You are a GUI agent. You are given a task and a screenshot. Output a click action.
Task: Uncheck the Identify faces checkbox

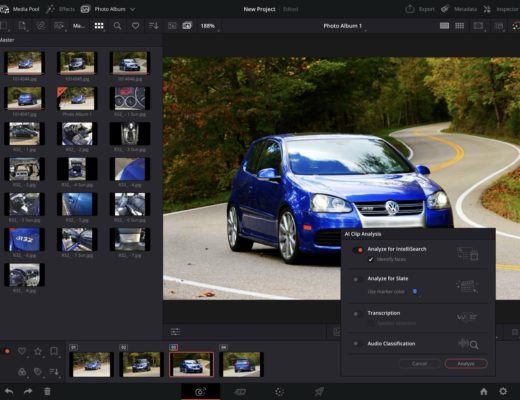coord(371,259)
